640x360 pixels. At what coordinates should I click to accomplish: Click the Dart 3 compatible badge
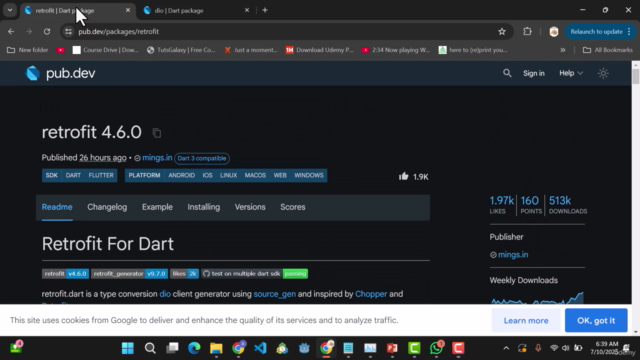coord(202,158)
